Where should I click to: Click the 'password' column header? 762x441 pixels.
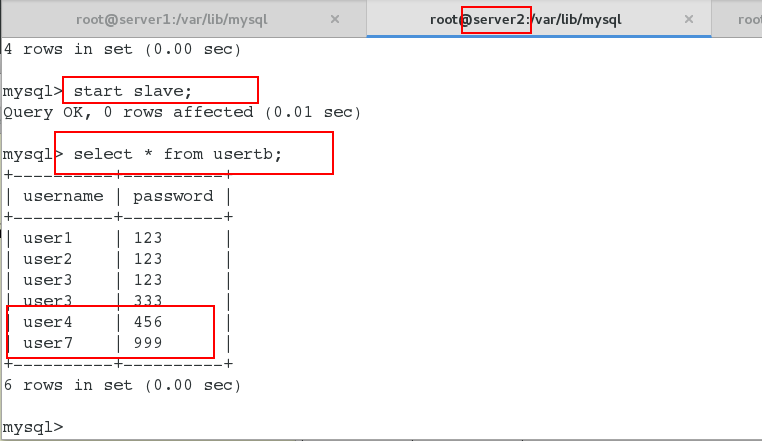pos(173,196)
